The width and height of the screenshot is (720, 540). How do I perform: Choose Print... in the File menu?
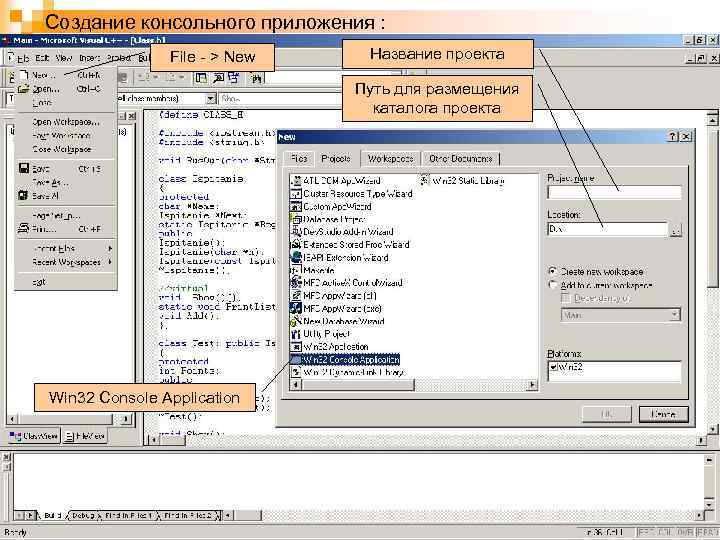(x=65, y=229)
